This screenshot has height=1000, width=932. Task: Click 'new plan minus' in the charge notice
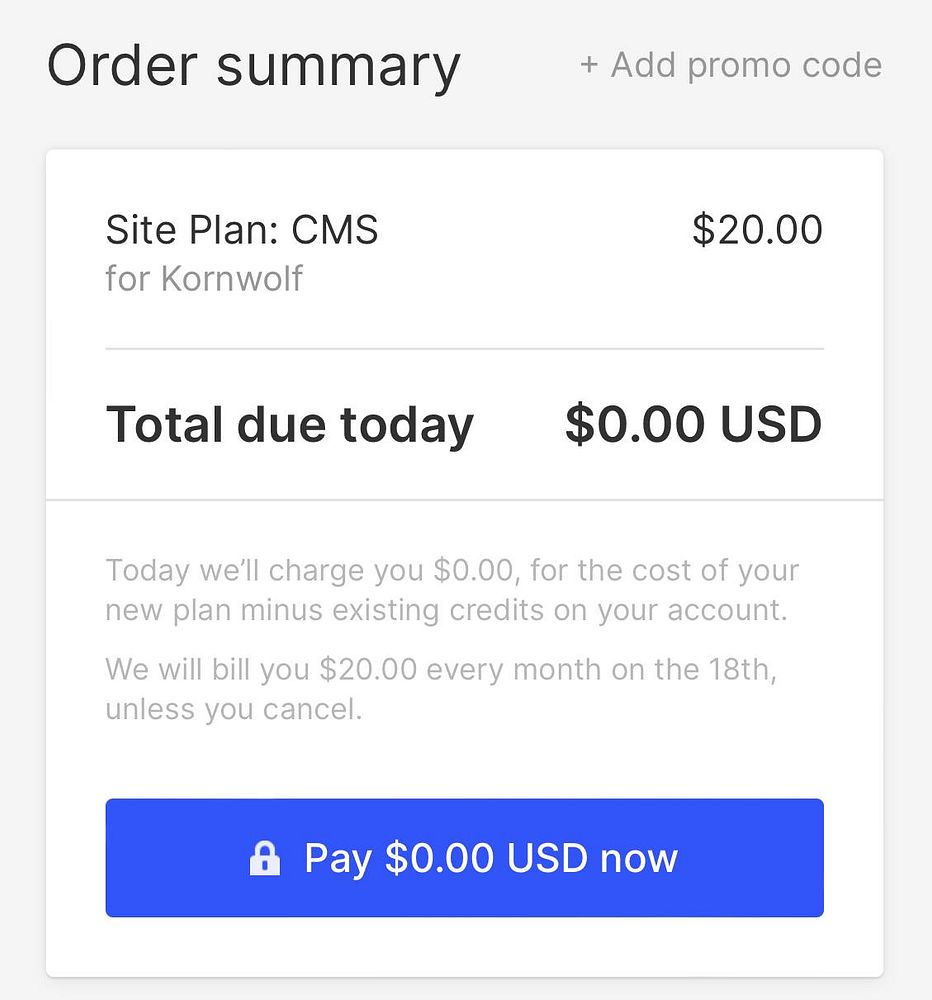[224, 610]
